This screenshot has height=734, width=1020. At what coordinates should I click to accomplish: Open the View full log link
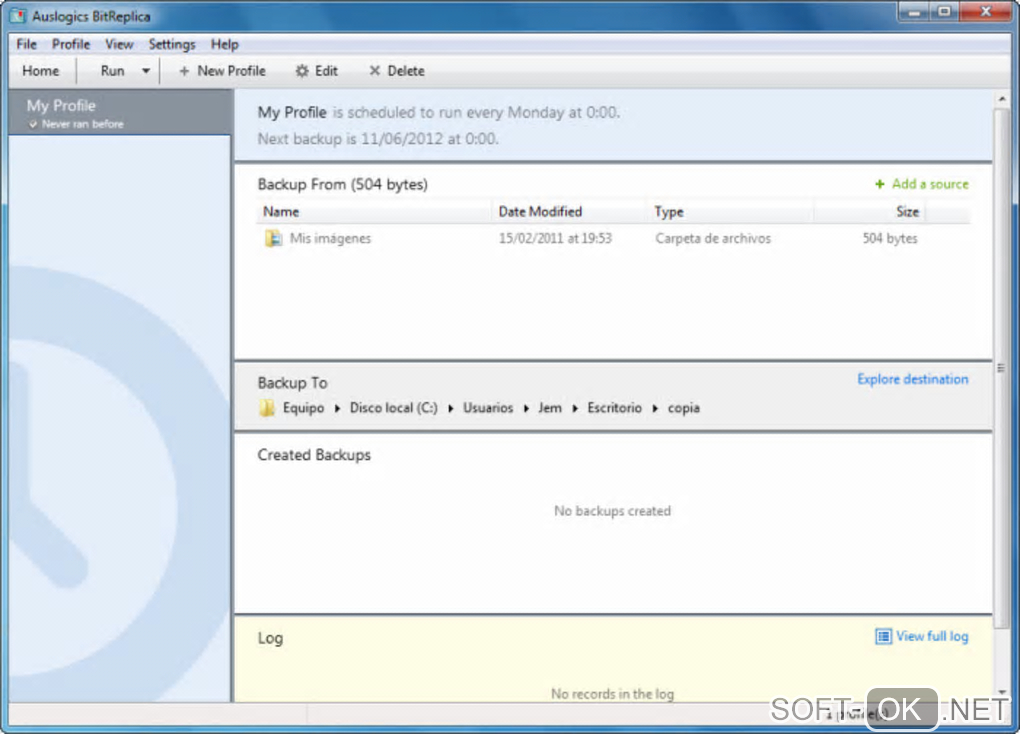click(932, 636)
